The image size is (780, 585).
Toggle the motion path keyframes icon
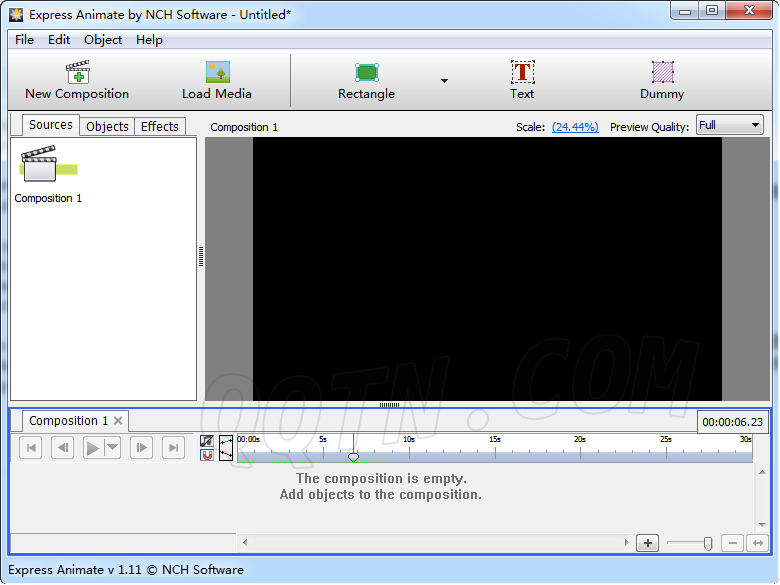point(226,448)
